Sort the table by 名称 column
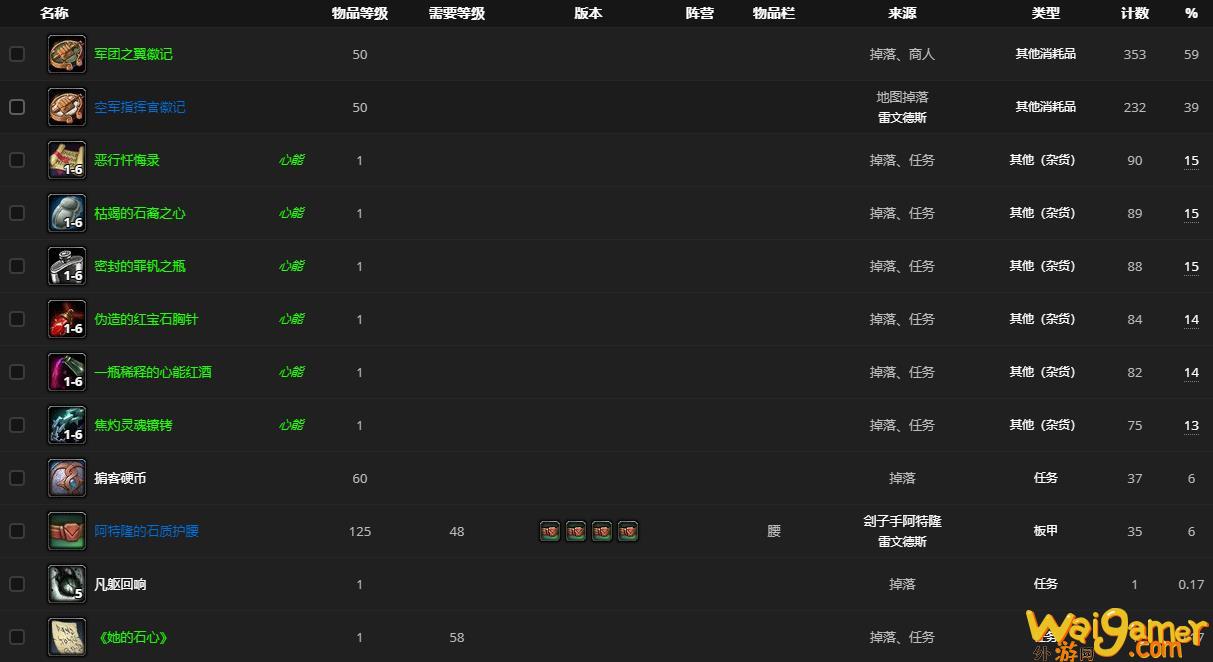The image size is (1213, 662). [54, 13]
